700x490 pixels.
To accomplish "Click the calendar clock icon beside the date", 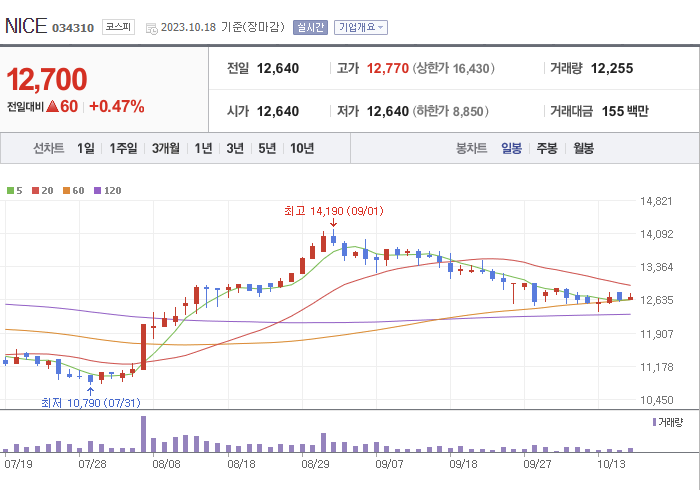I will pos(152,29).
